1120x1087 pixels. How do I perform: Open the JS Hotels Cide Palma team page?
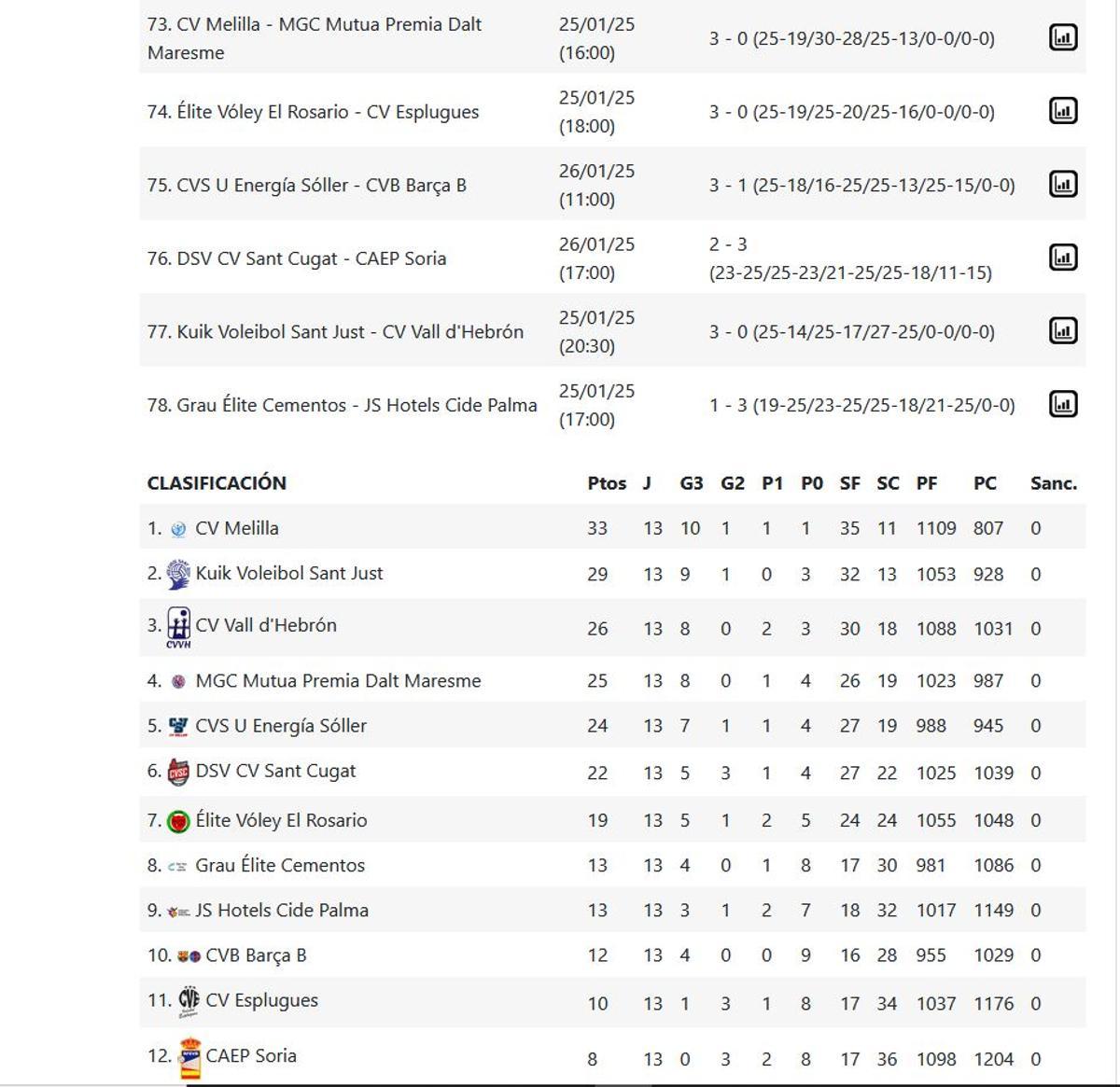[x=282, y=909]
